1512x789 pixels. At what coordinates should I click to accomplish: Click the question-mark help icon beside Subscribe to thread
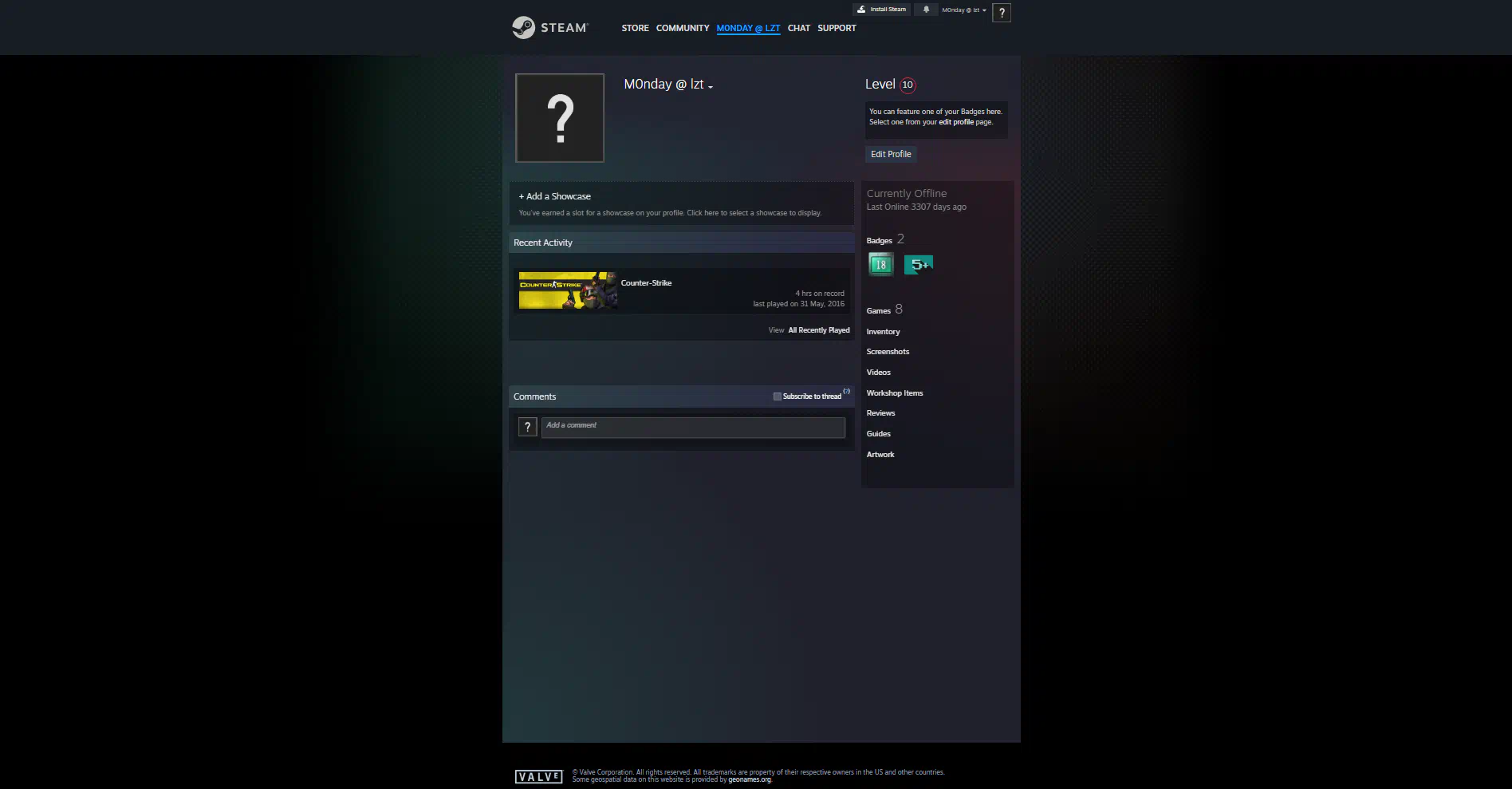[x=847, y=391]
